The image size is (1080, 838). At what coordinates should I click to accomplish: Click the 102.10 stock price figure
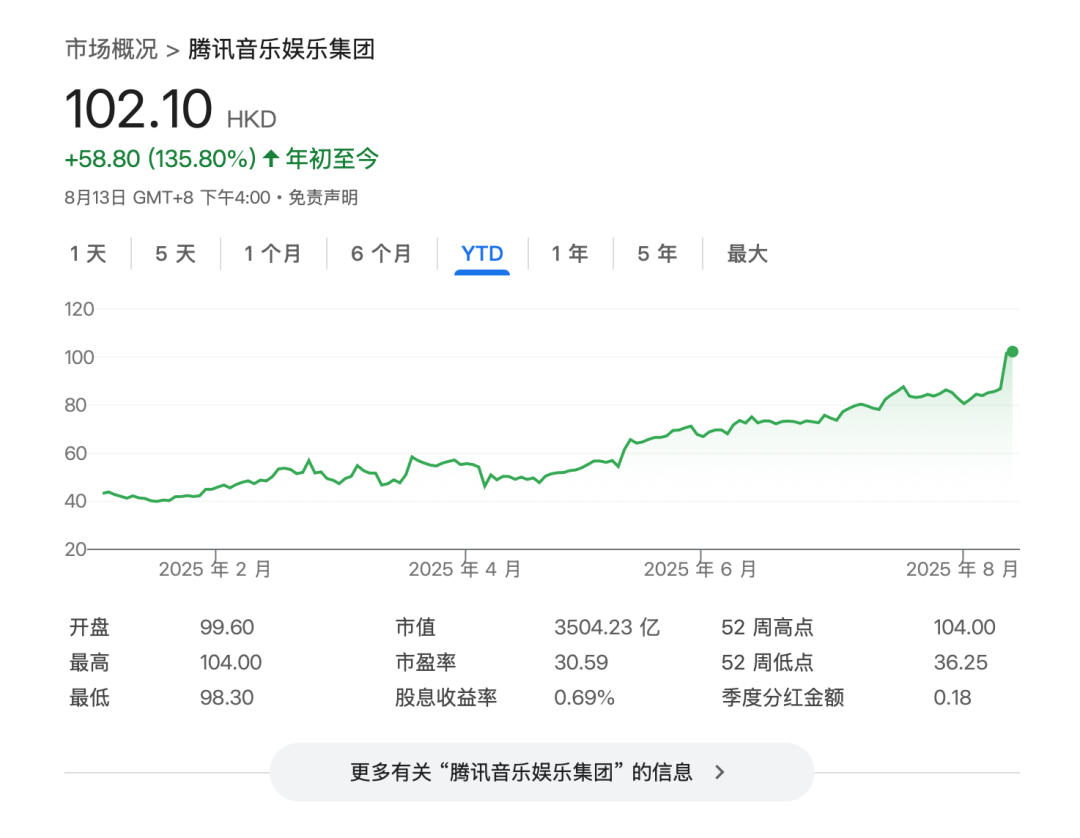pos(139,109)
